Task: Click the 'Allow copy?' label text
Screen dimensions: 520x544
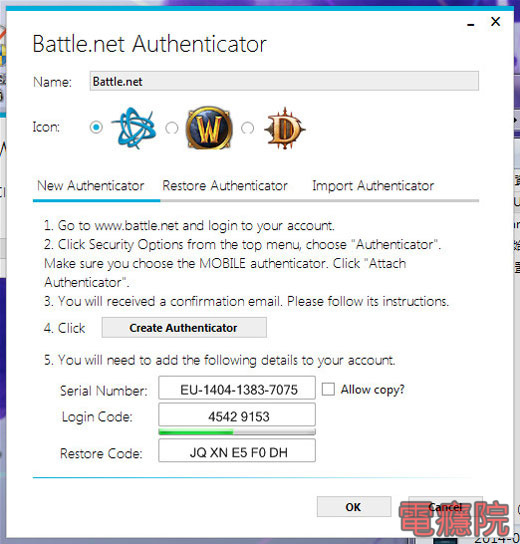Action: coord(373,390)
